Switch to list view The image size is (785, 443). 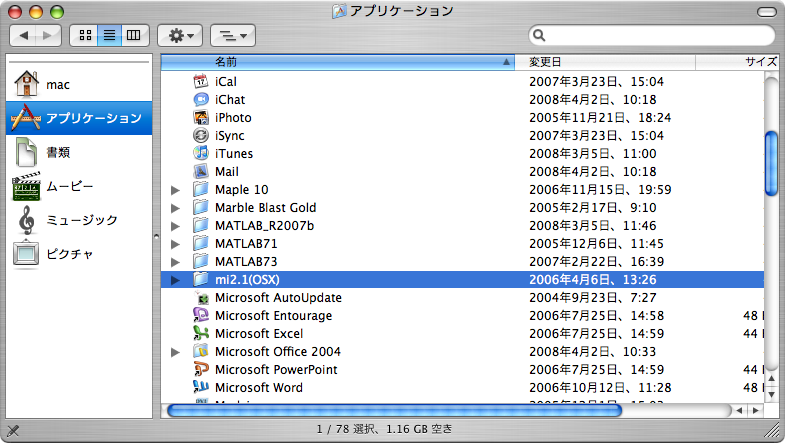point(109,35)
